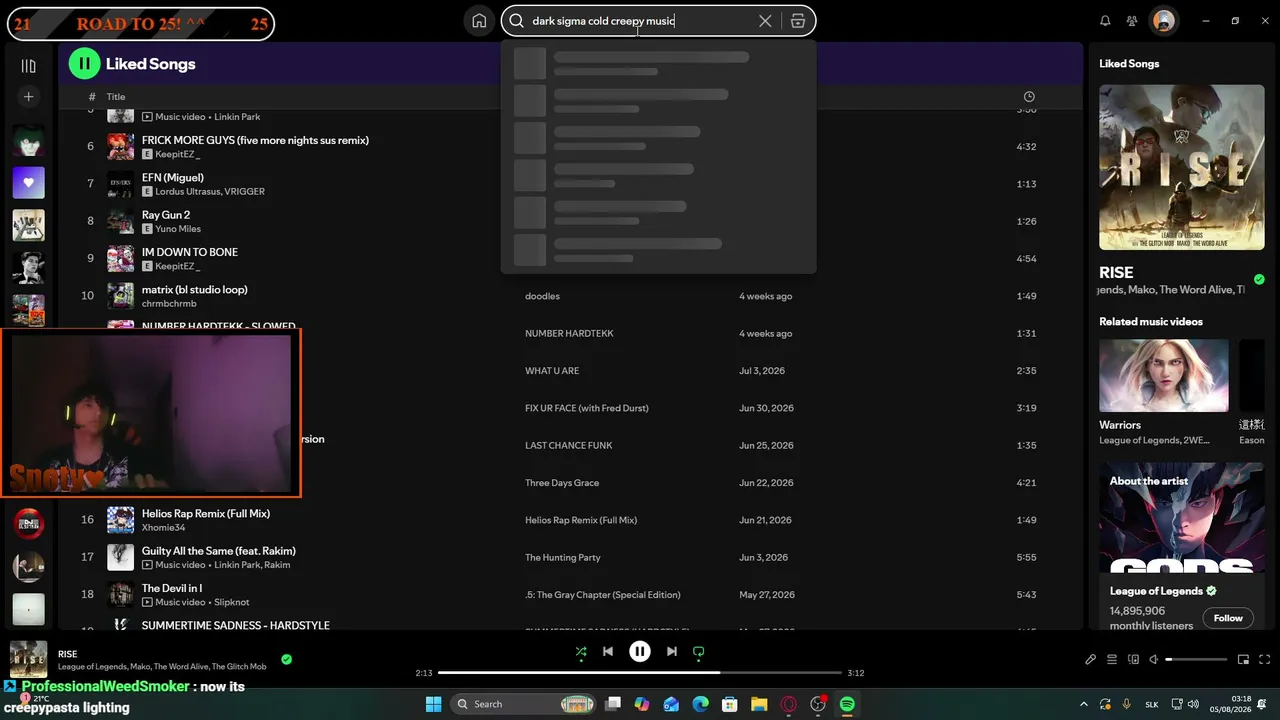Screen dimensions: 1280x720
Task: Create a new playlist with plus icon
Action: (28, 97)
